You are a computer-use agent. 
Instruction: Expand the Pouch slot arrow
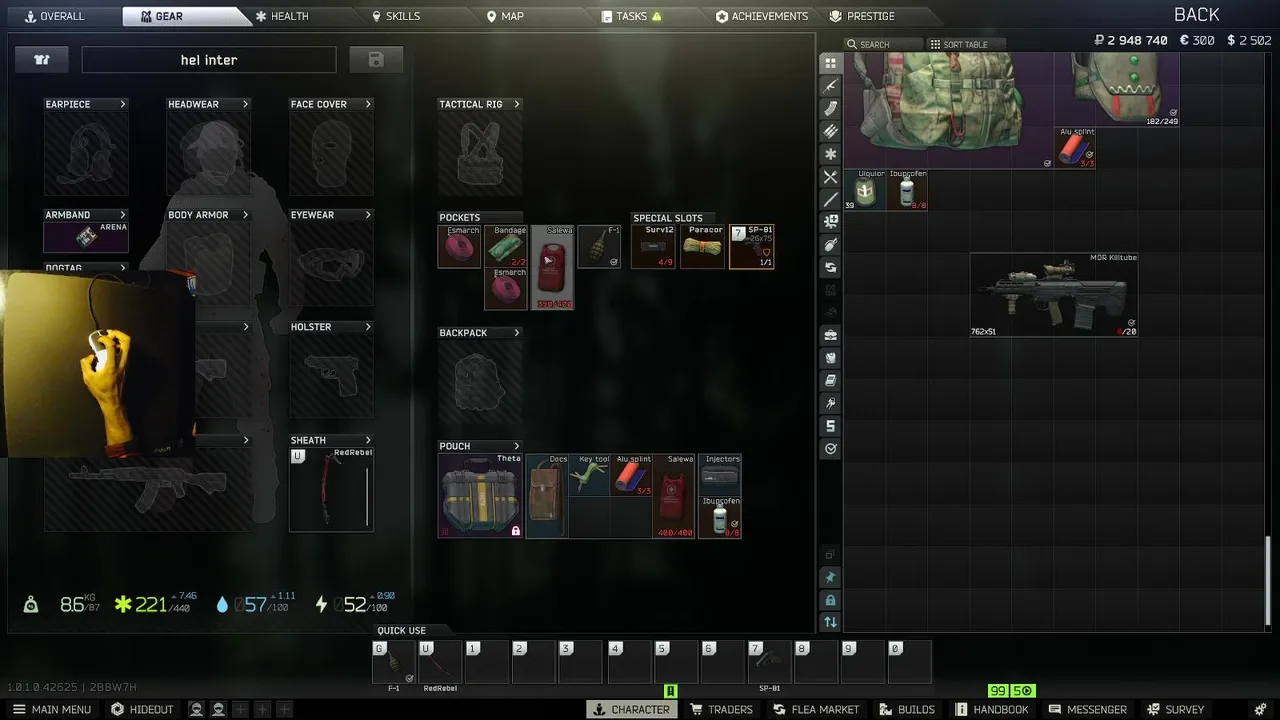516,446
